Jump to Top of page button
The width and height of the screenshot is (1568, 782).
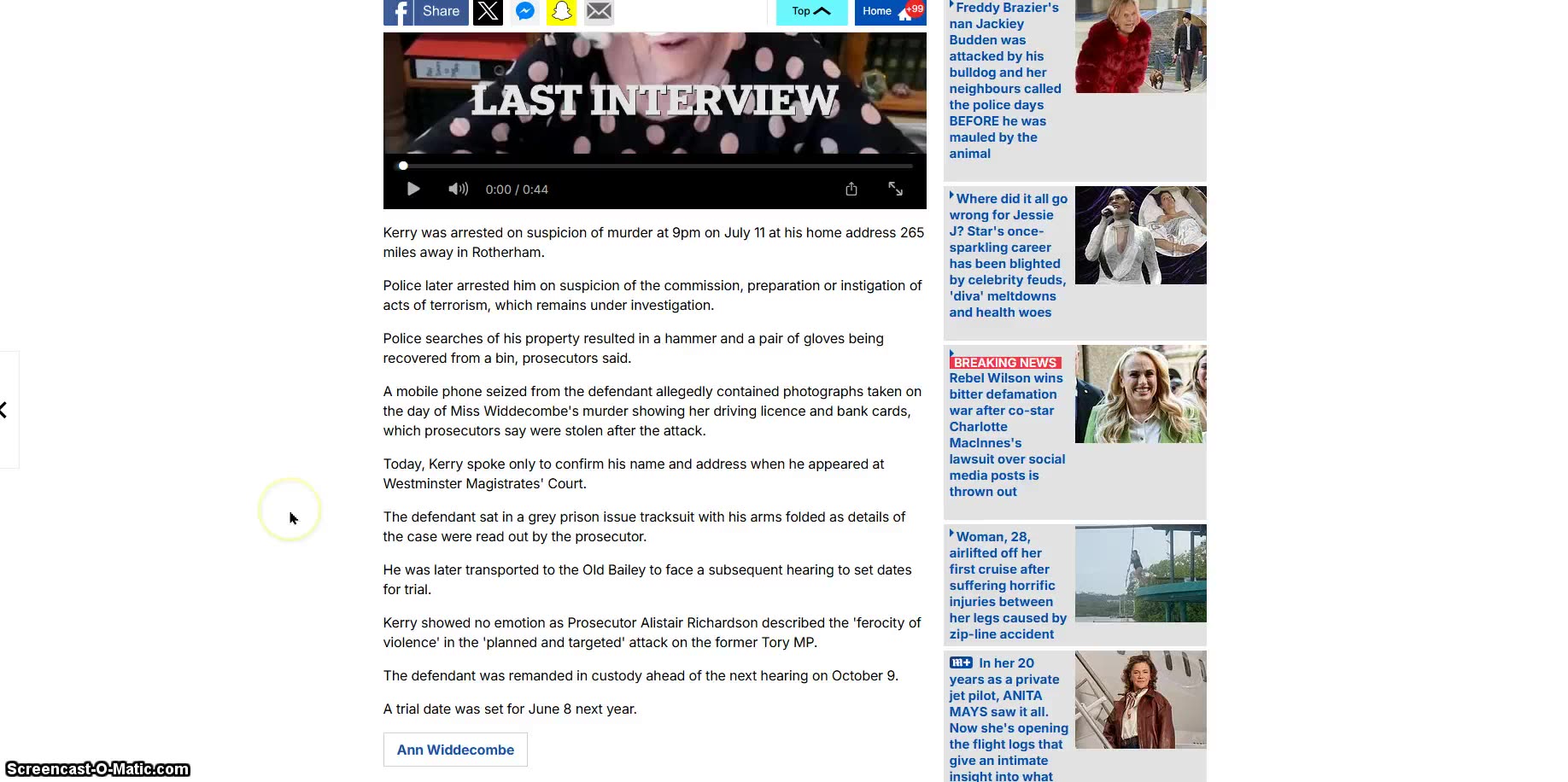(x=811, y=12)
